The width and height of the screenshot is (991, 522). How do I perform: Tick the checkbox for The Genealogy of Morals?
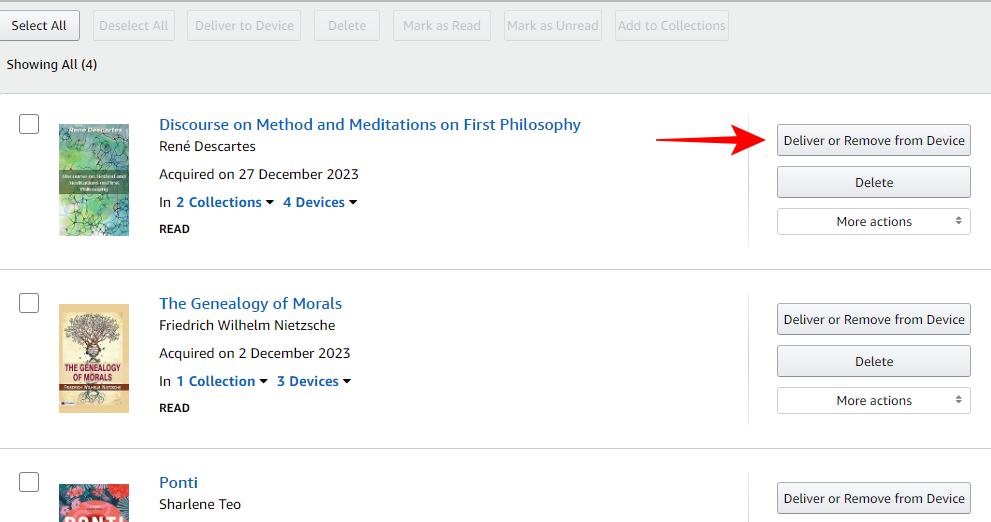(x=29, y=303)
